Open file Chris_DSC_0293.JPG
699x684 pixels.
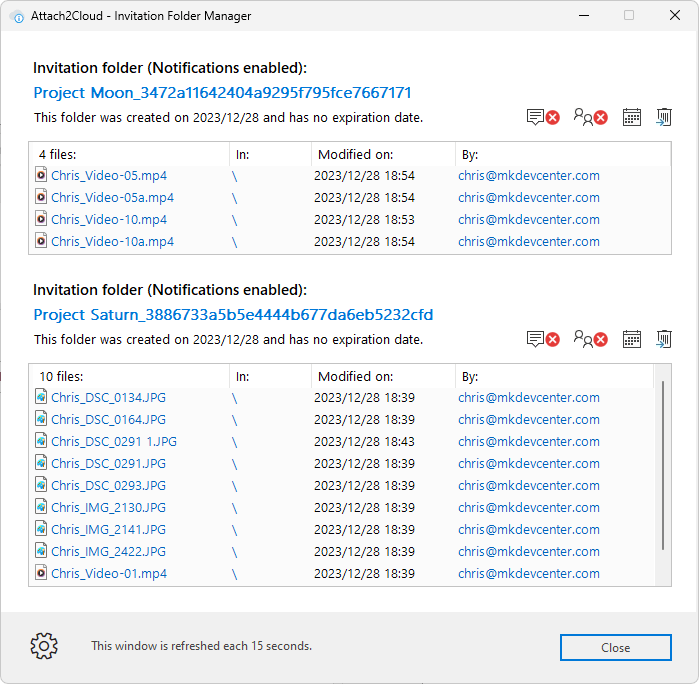[x=108, y=486]
